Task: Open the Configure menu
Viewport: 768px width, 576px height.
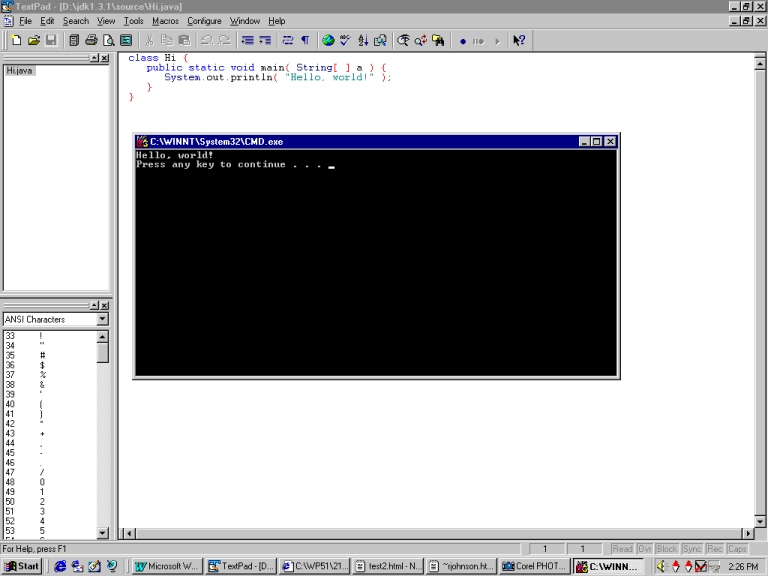Action: 204,21
